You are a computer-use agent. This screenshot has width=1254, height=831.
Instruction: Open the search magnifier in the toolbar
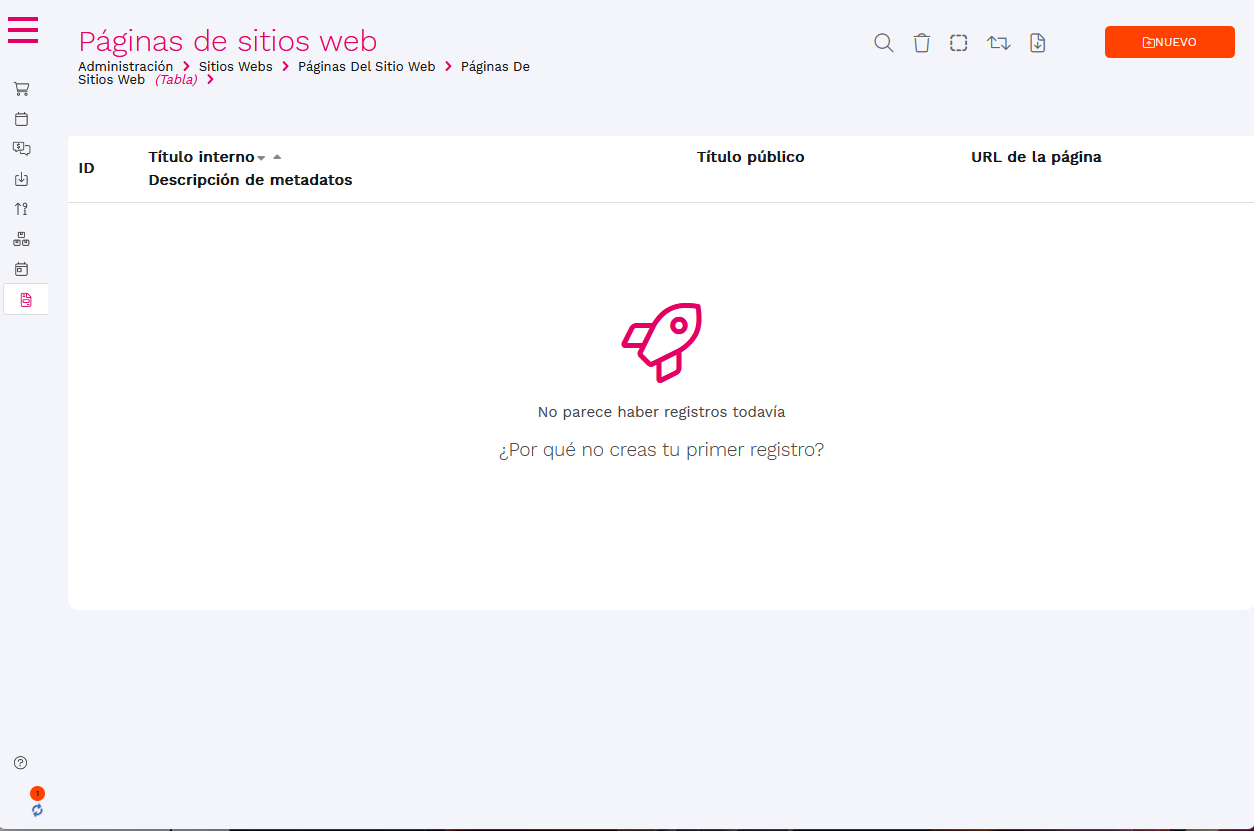coord(883,43)
